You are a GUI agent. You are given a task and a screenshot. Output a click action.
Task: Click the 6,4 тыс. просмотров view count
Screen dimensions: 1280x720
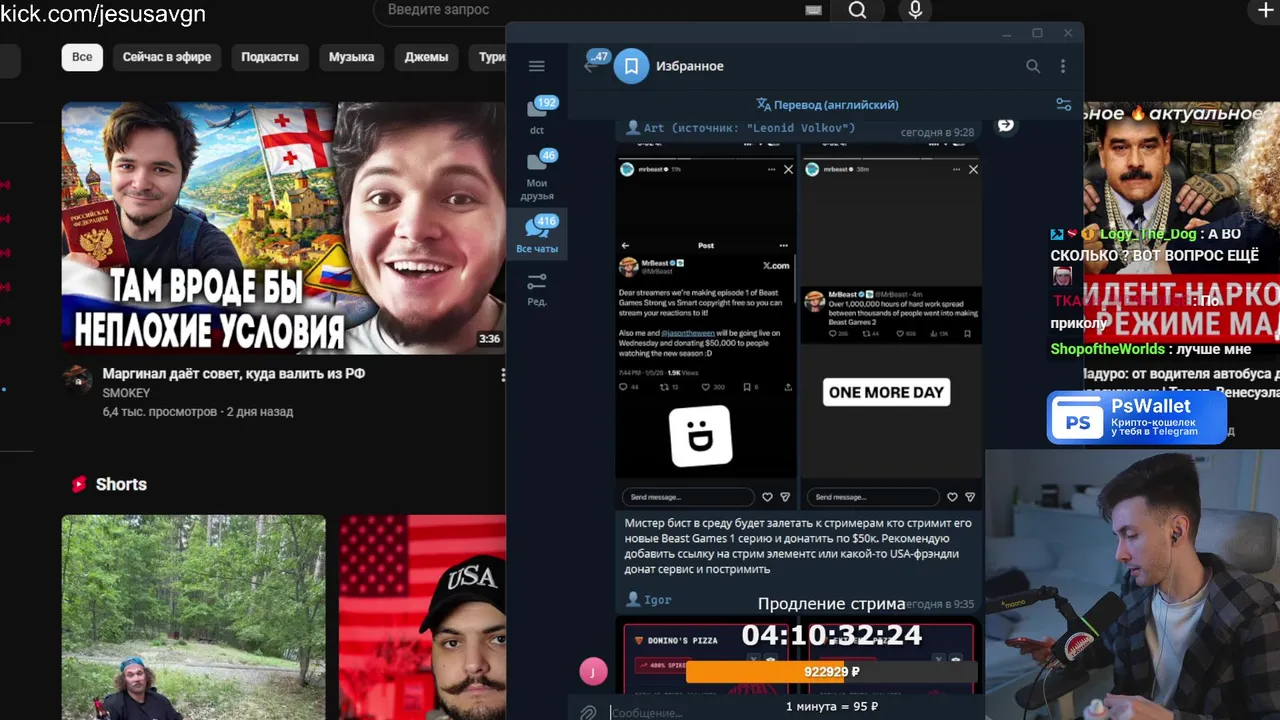point(159,411)
